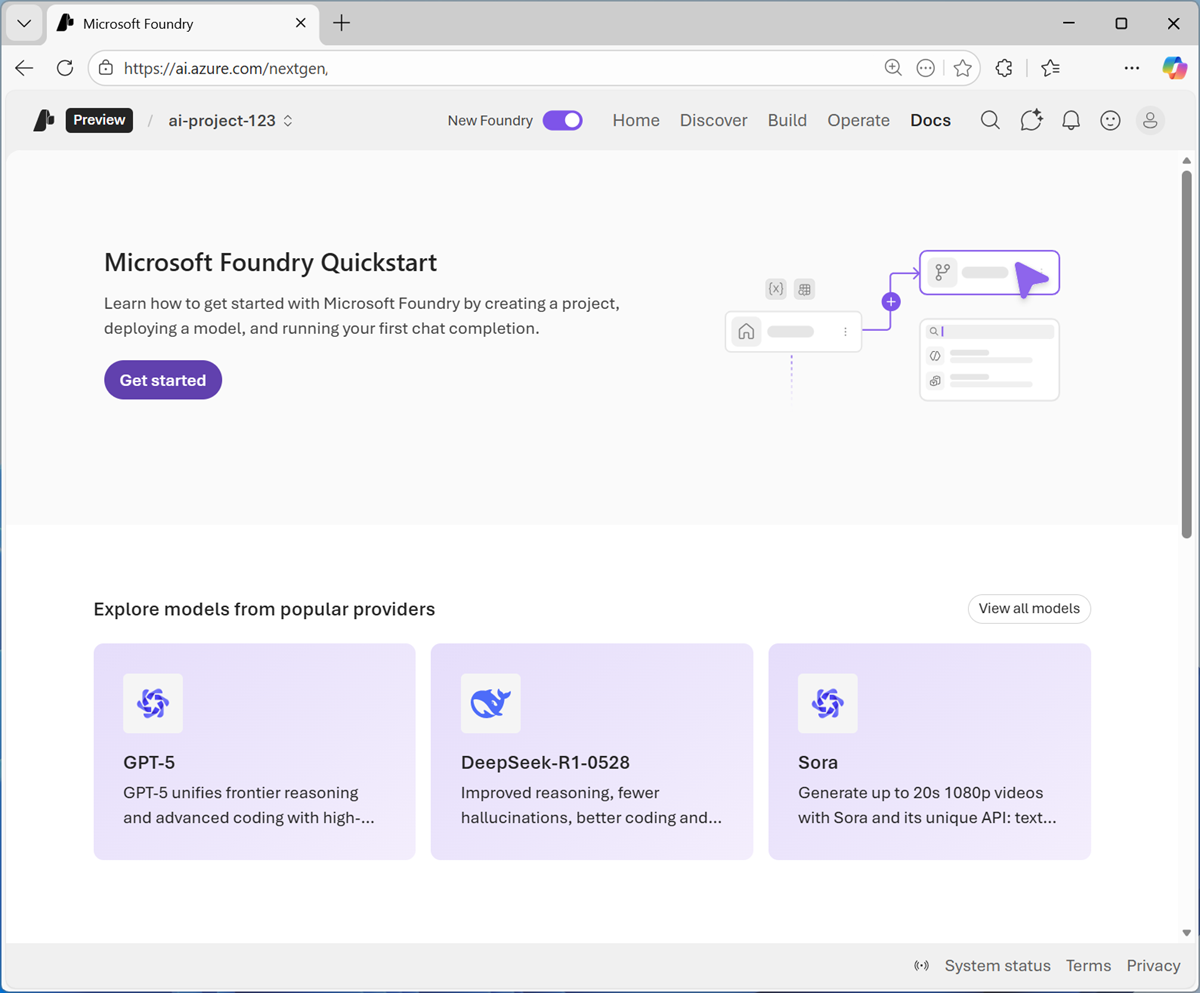This screenshot has height=993, width=1200.
Task: Click the system status signal icon
Action: (x=921, y=965)
